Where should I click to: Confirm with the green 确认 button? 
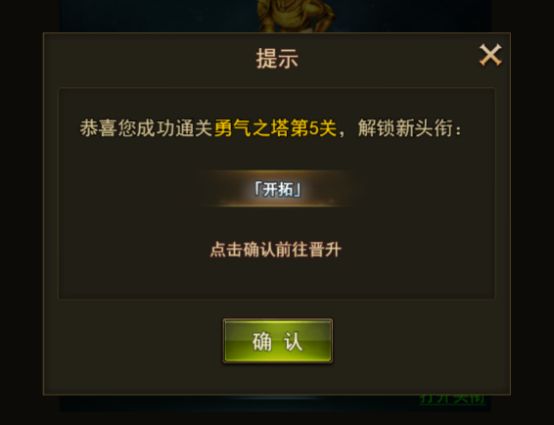tap(278, 341)
